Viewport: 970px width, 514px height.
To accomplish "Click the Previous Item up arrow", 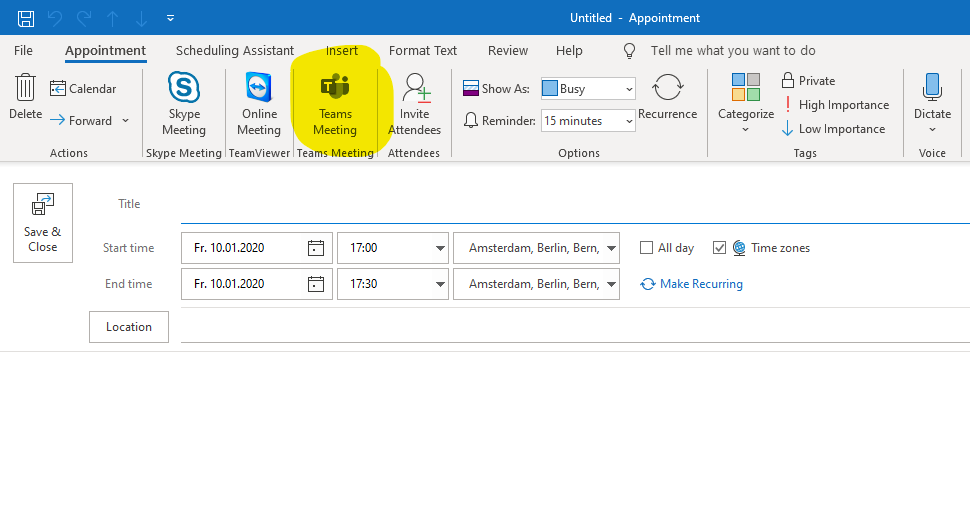I will click(113, 19).
